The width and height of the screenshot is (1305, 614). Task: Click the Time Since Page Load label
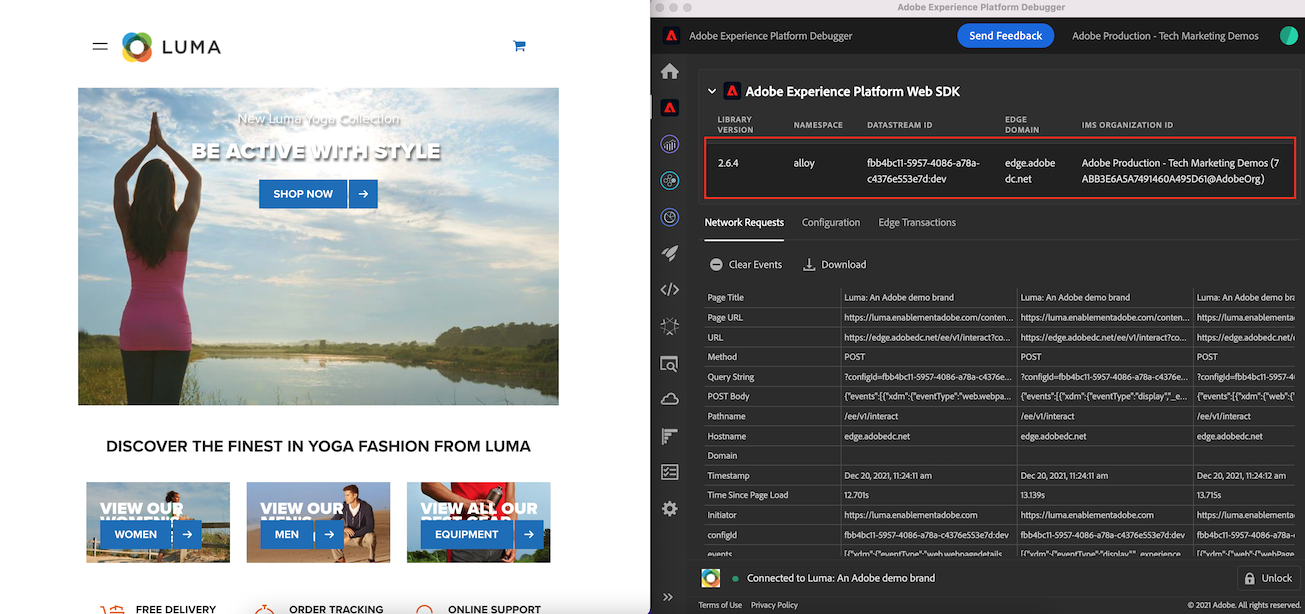[x=748, y=495]
